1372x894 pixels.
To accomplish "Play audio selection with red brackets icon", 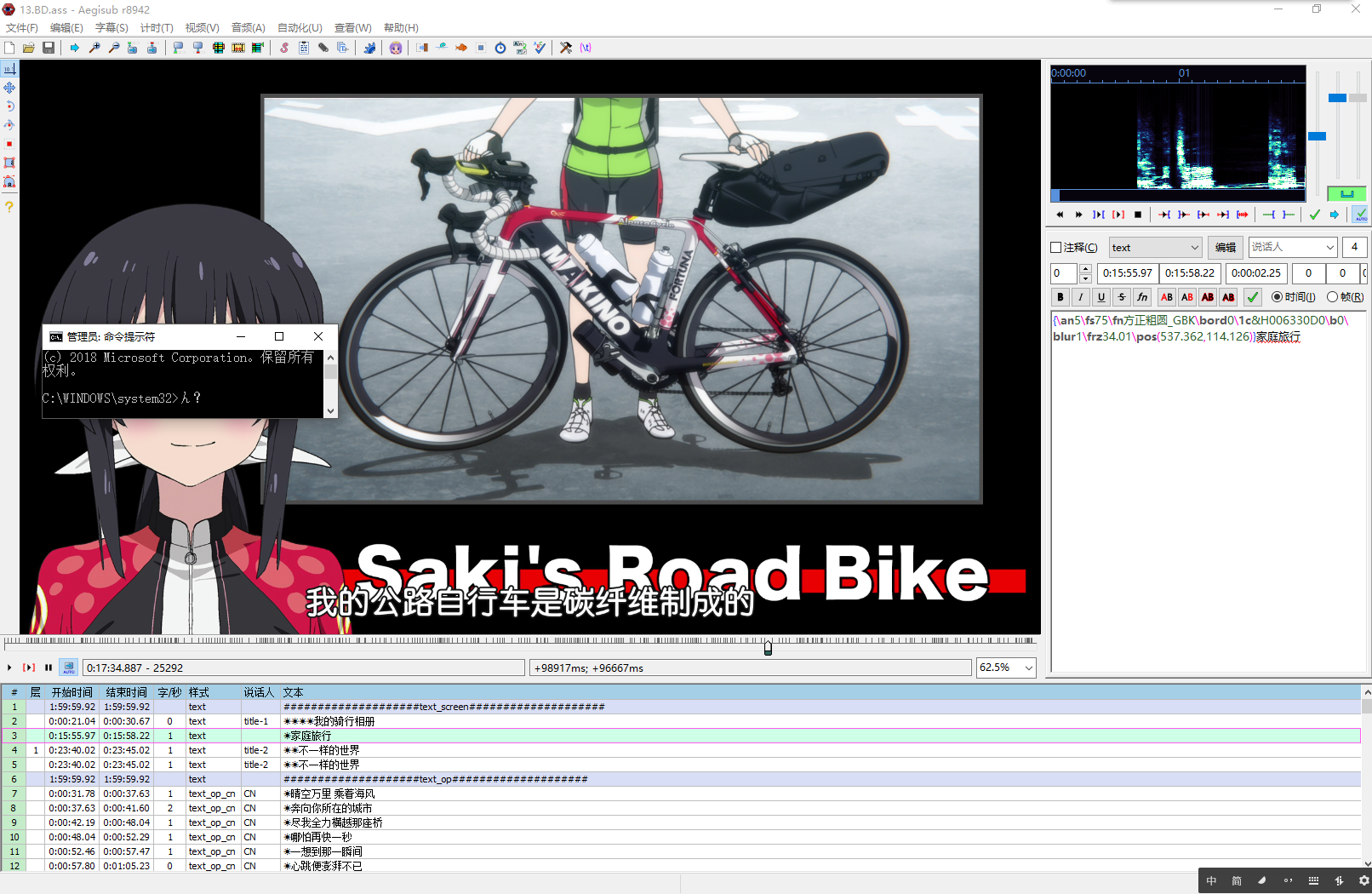I will point(1118,215).
